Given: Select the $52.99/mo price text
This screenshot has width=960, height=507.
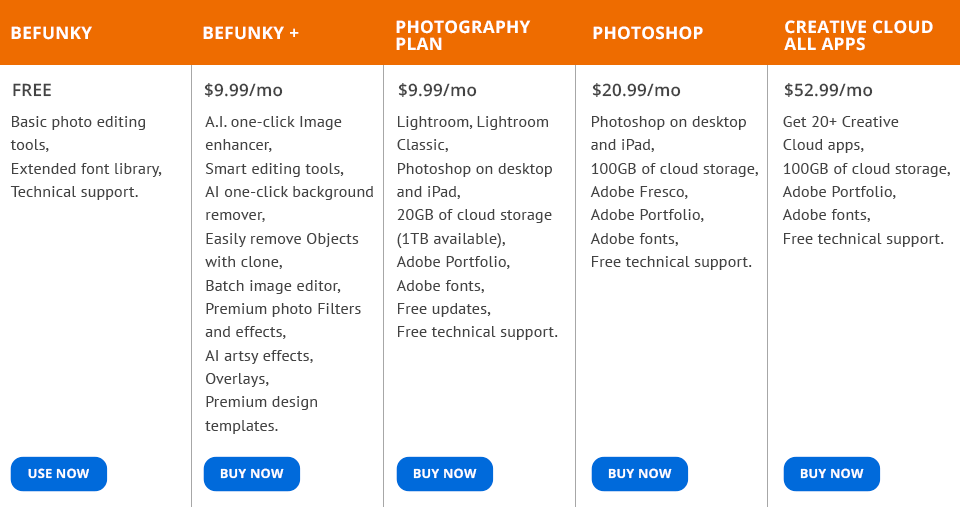Looking at the screenshot, I should click(x=828, y=91).
